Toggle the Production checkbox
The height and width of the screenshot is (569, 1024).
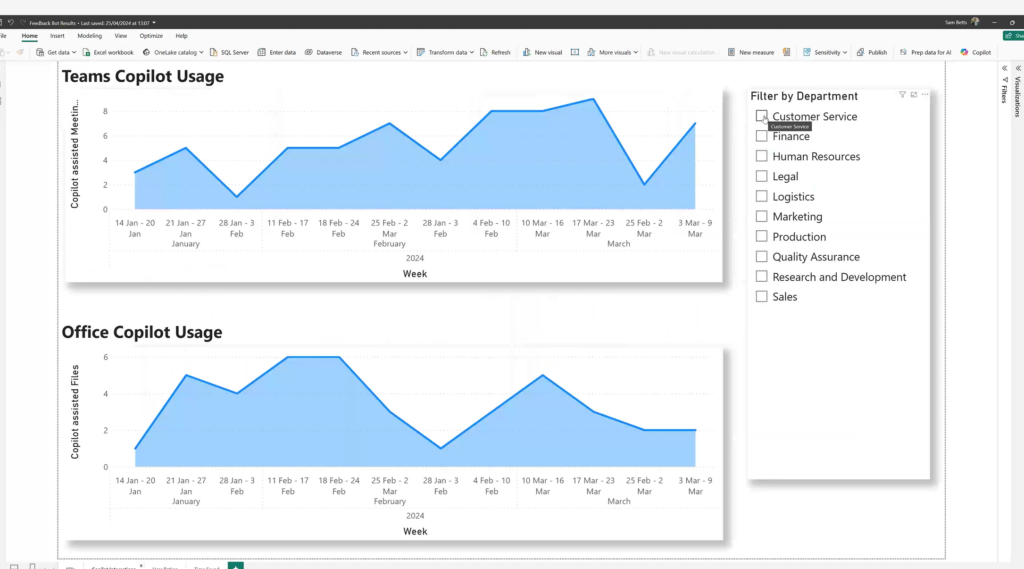pos(761,236)
